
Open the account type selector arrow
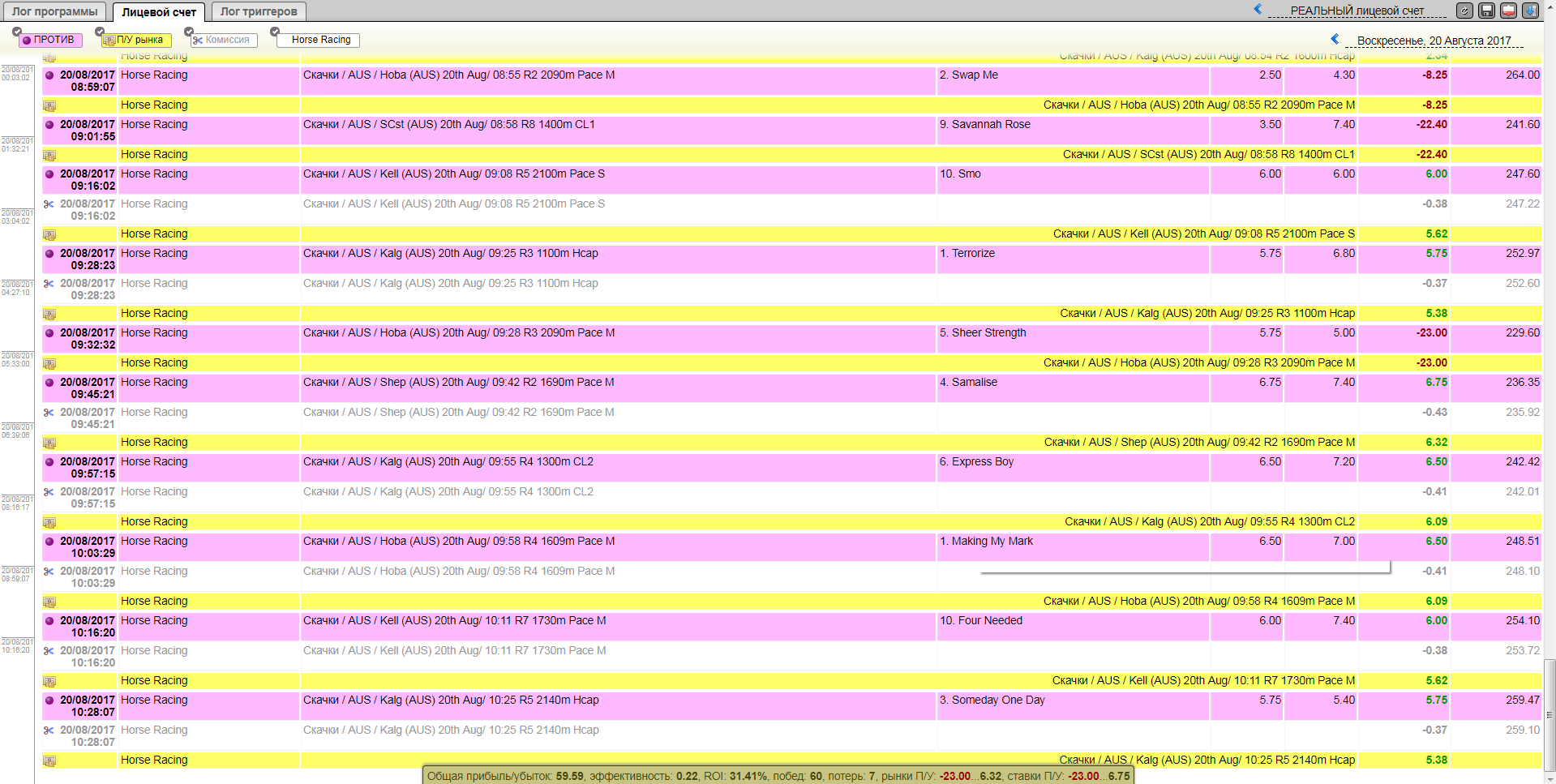1258,9
